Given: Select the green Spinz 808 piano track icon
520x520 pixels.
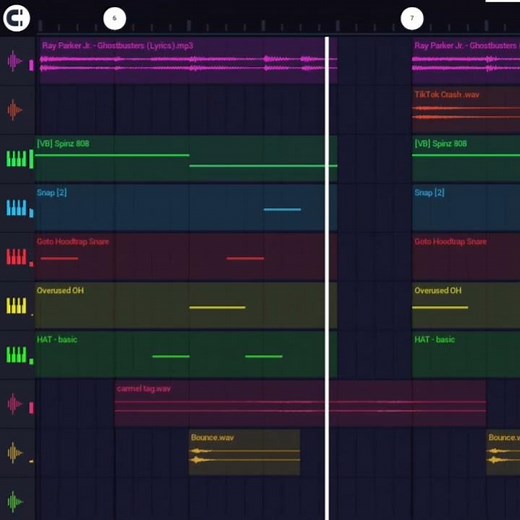Looking at the screenshot, I should 16,159.
